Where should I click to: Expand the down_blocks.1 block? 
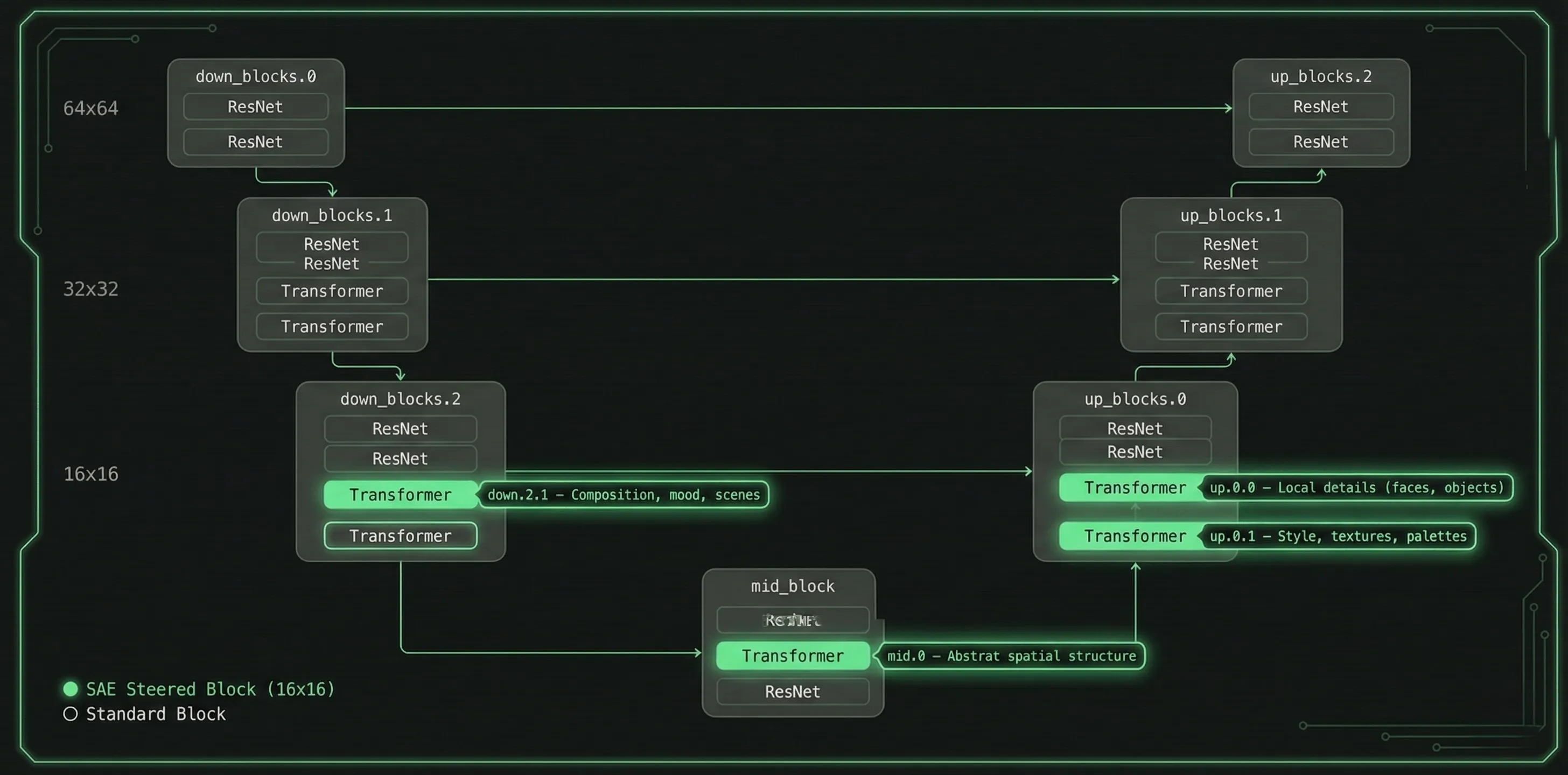pos(332,215)
